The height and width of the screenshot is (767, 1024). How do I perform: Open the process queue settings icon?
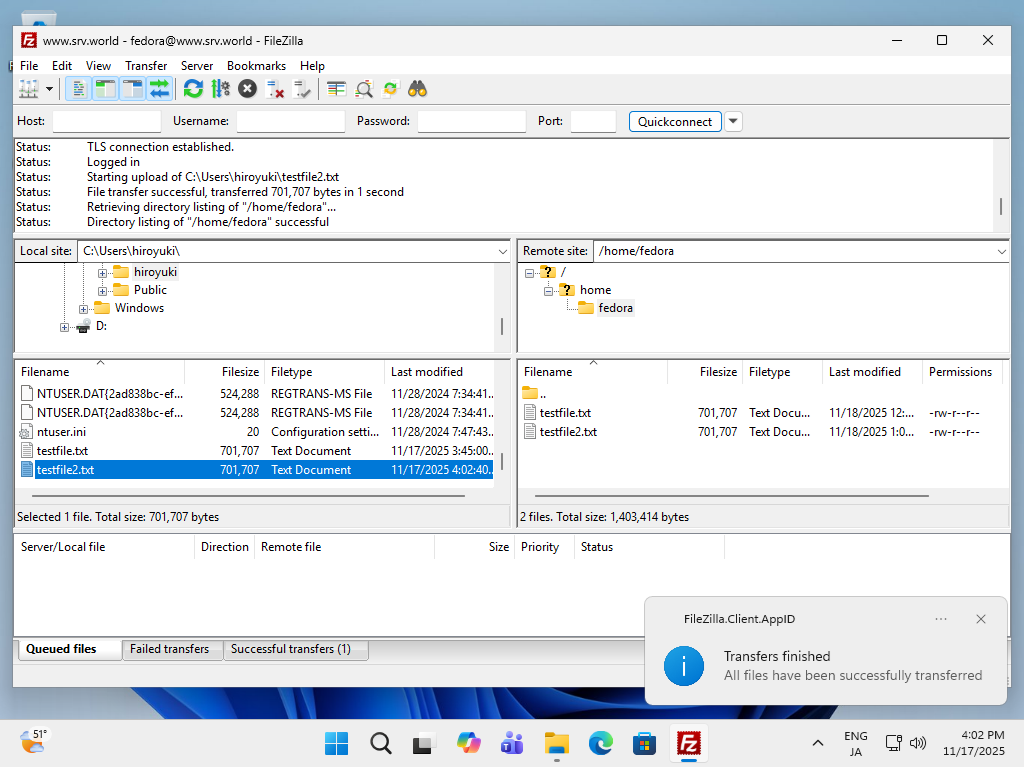tap(220, 89)
